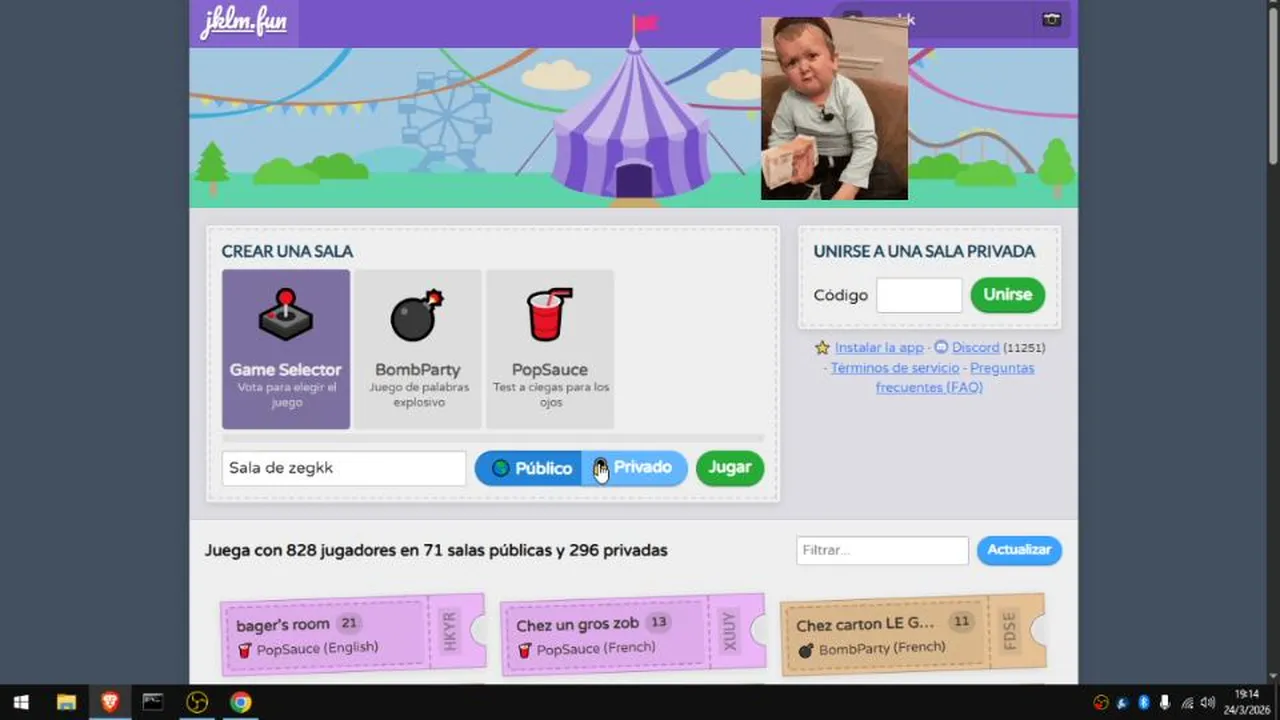Click the star icon beside Instalar la app
Viewport: 1280px width, 720px height.
[822, 348]
